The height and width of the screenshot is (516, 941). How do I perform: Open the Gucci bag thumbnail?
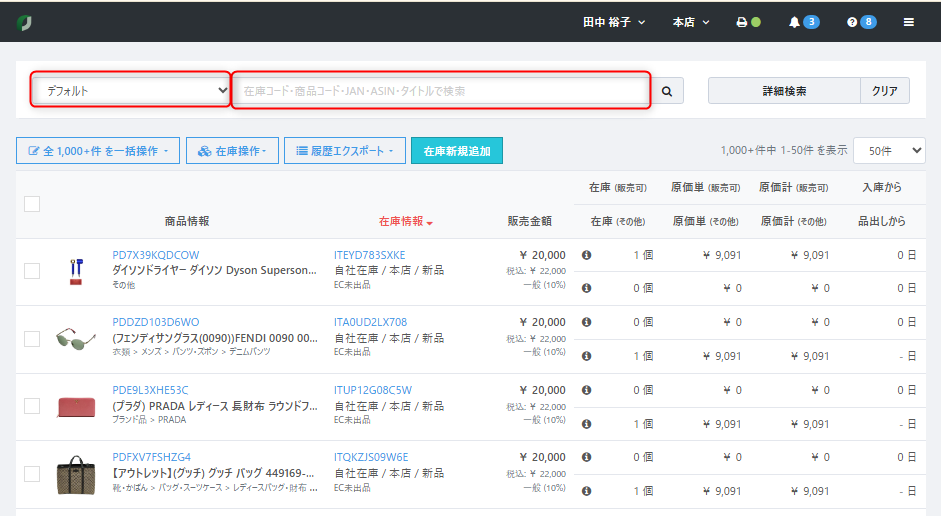coord(76,475)
